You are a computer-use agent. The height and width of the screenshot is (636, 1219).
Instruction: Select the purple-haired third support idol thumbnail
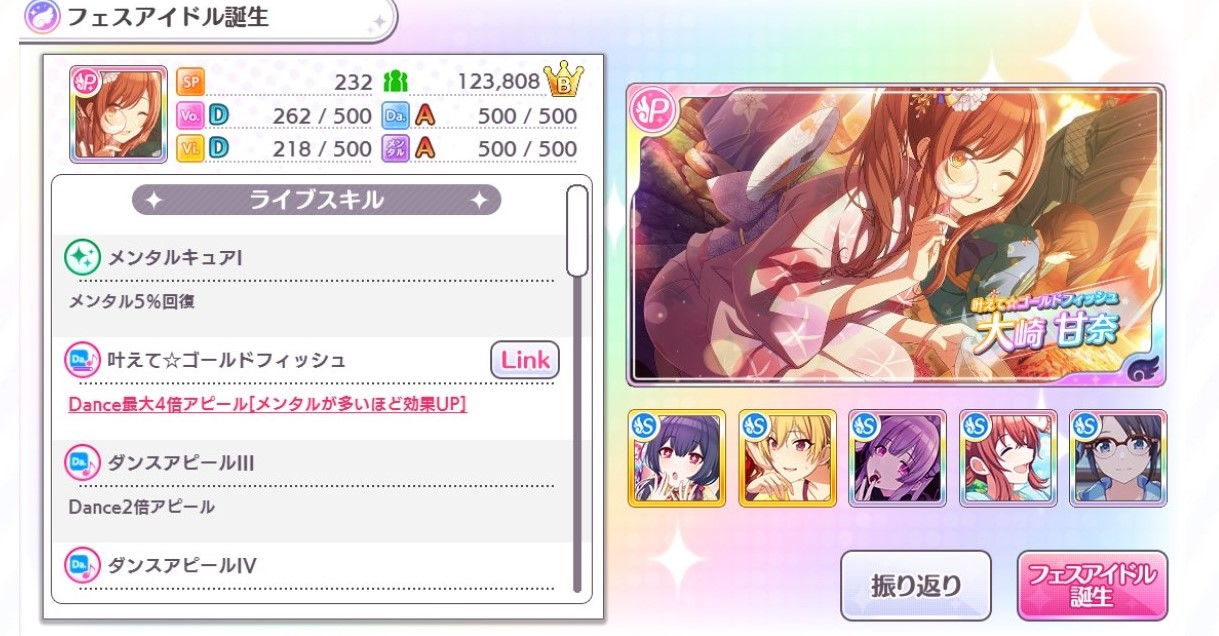coord(897,458)
